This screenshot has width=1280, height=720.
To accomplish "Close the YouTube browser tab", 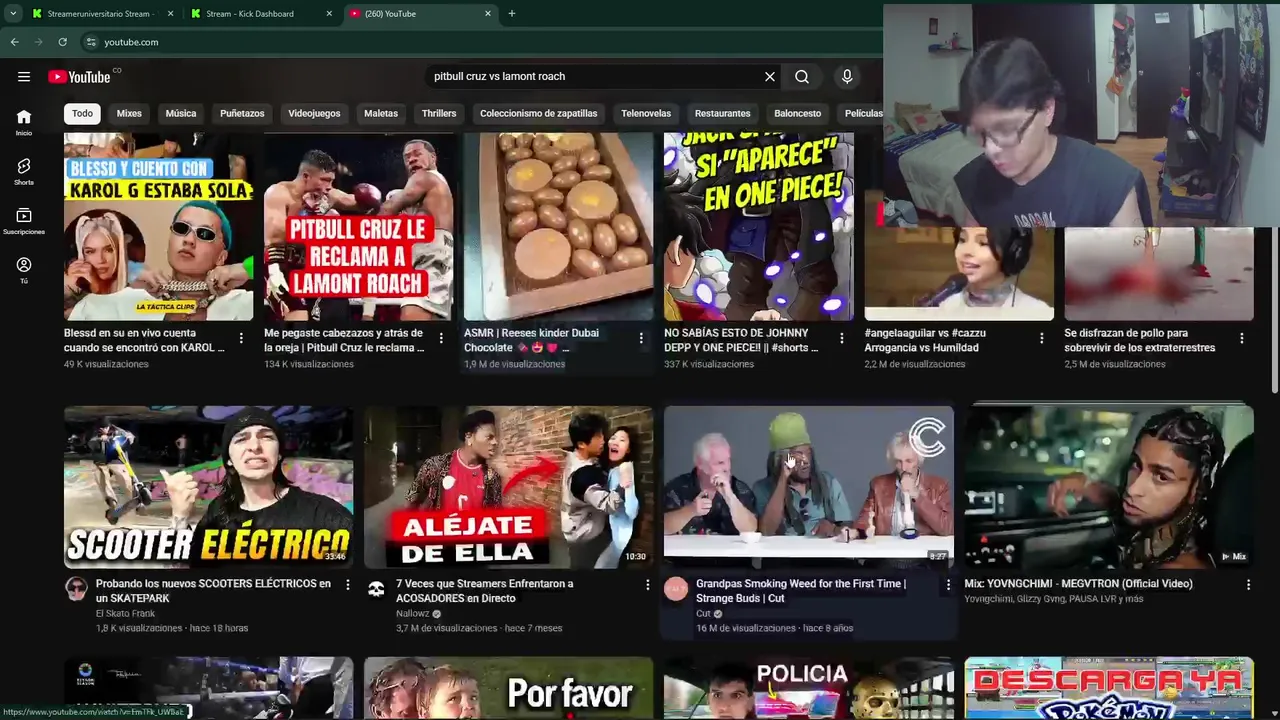I will [488, 14].
